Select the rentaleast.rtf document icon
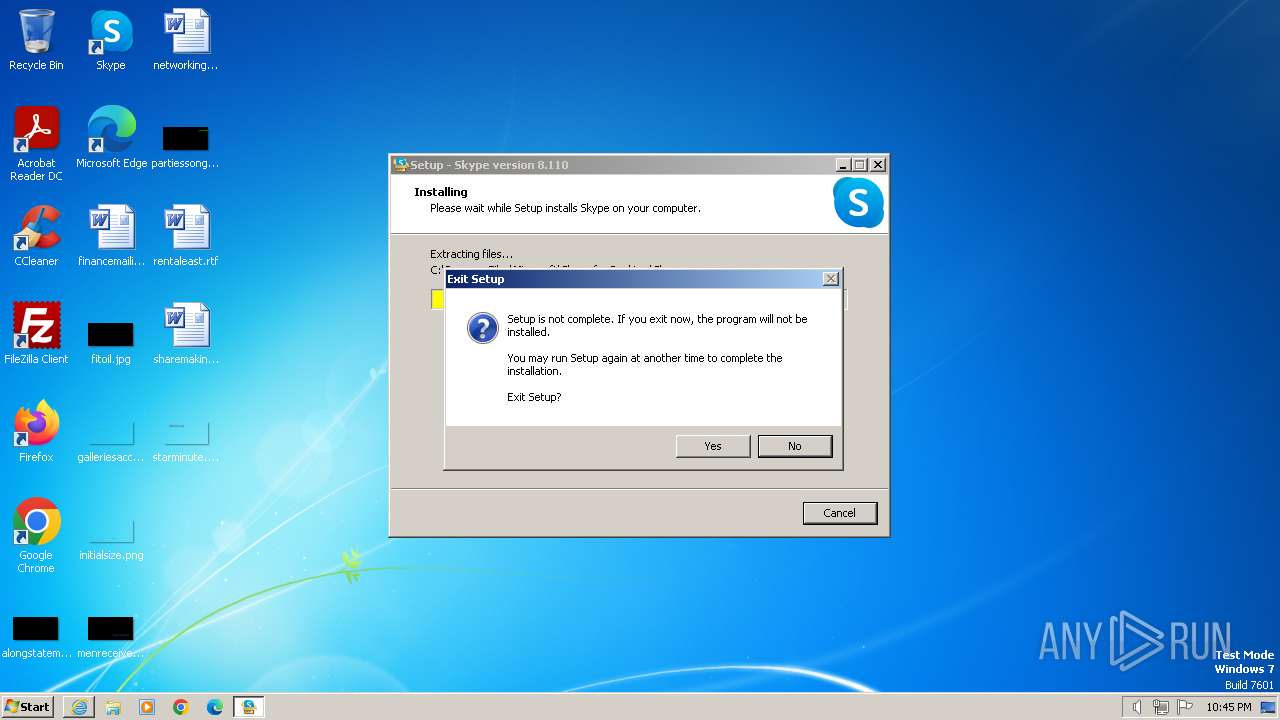Image resolution: width=1280 pixels, height=720 pixels. click(x=186, y=236)
